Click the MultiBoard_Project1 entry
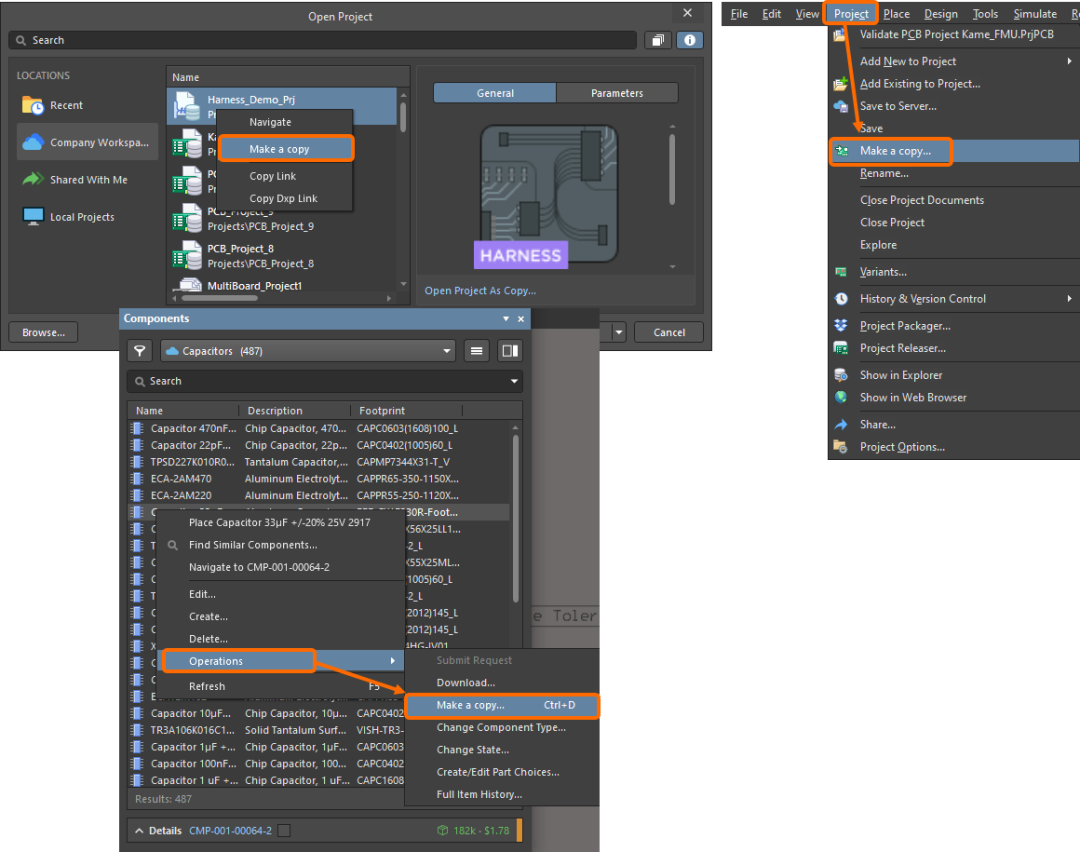1080x852 pixels. click(255, 286)
